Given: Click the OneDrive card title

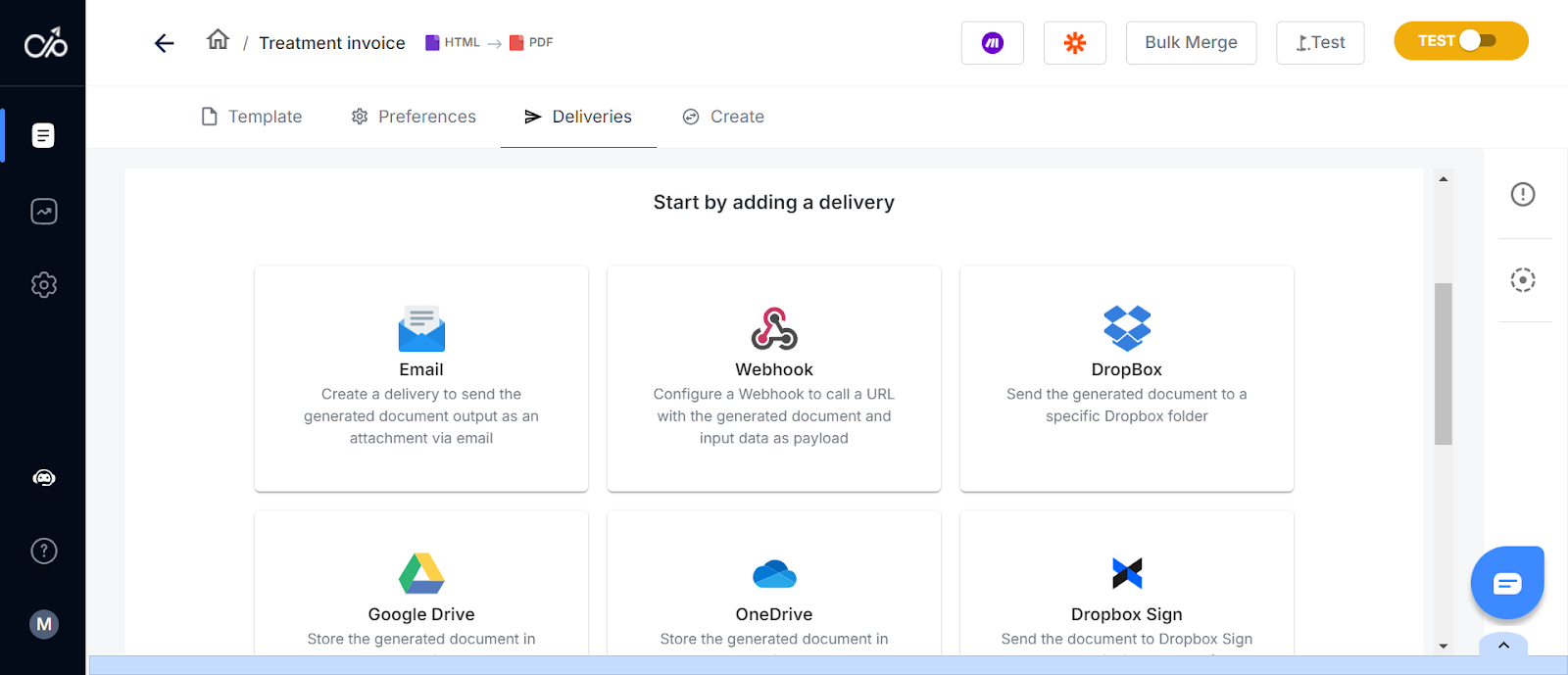Looking at the screenshot, I should click(774, 614).
